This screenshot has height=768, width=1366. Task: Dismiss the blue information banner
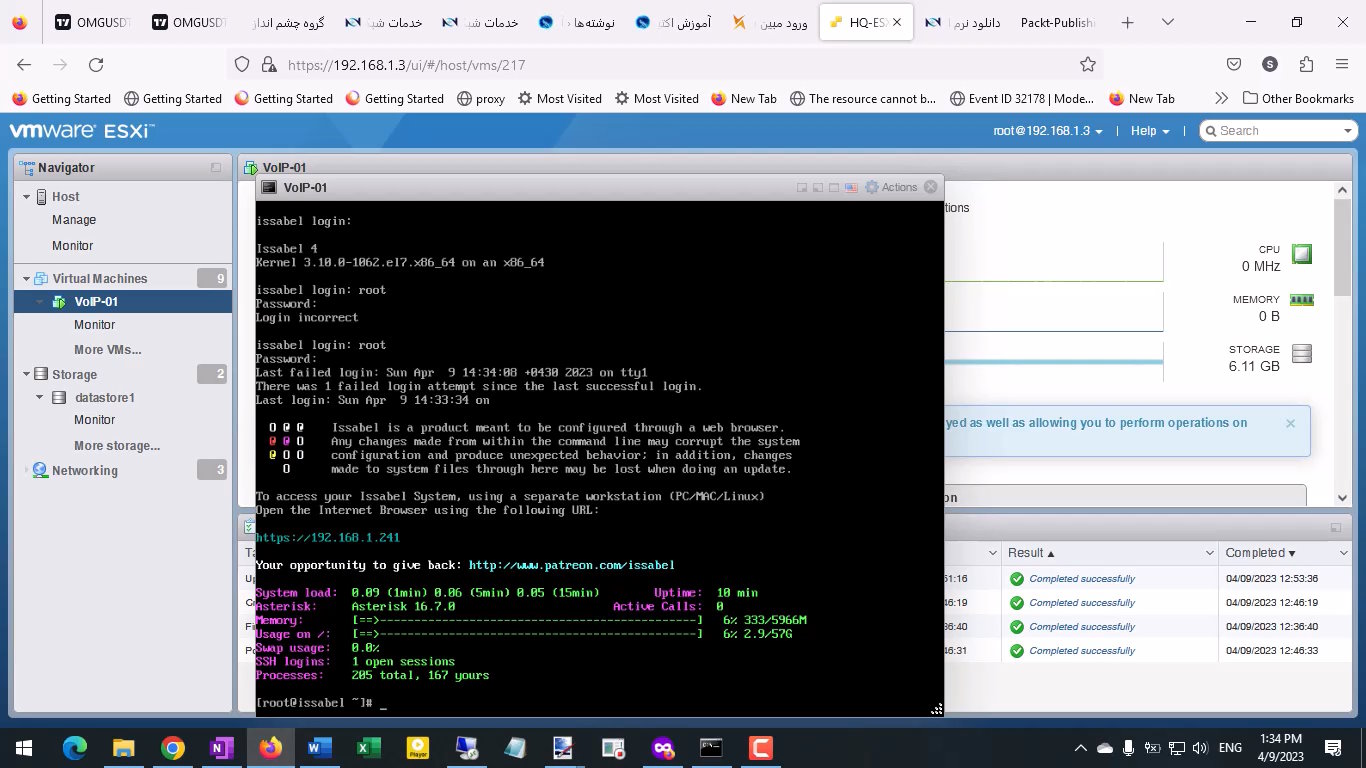1290,423
